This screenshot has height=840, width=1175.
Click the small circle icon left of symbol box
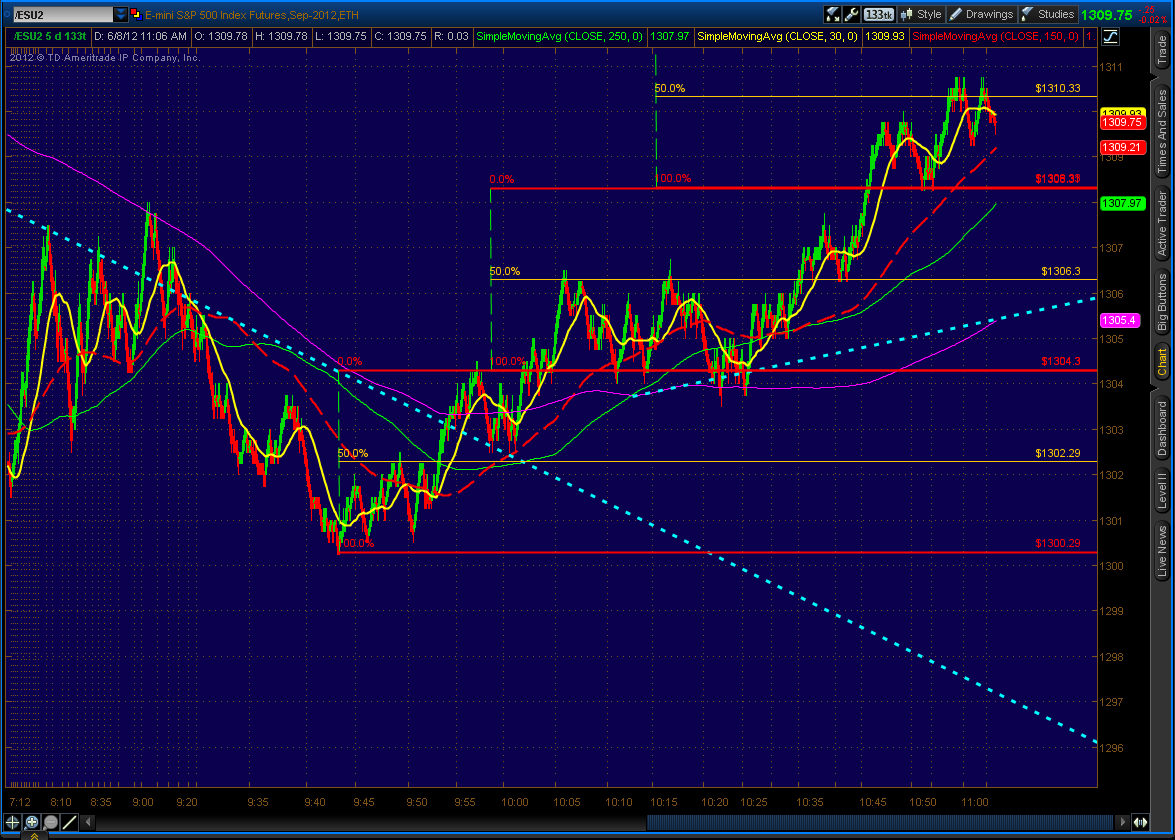[7, 14]
